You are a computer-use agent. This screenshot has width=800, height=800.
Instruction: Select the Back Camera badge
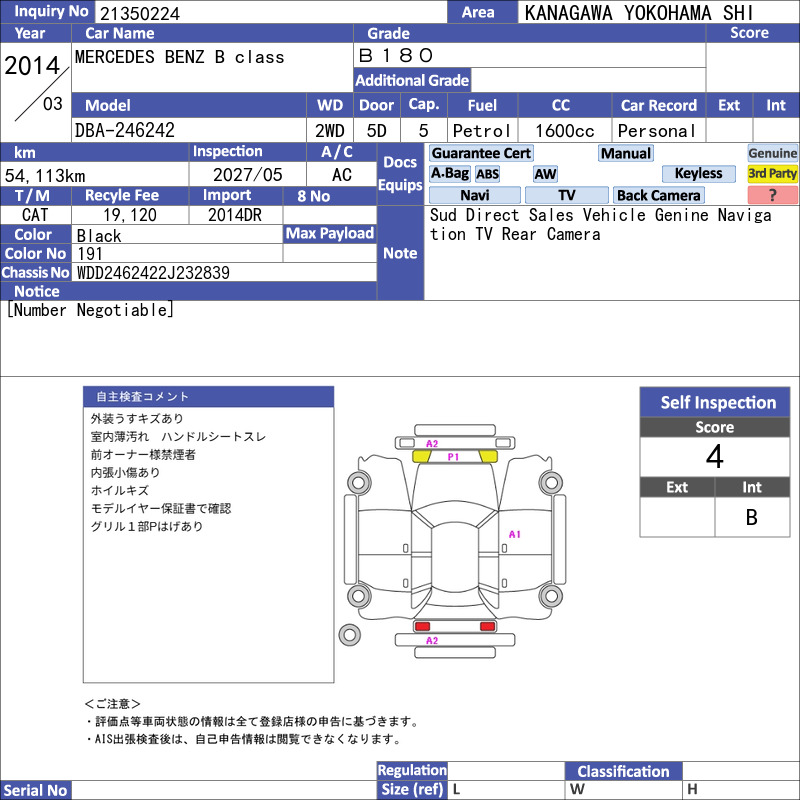(x=658, y=195)
